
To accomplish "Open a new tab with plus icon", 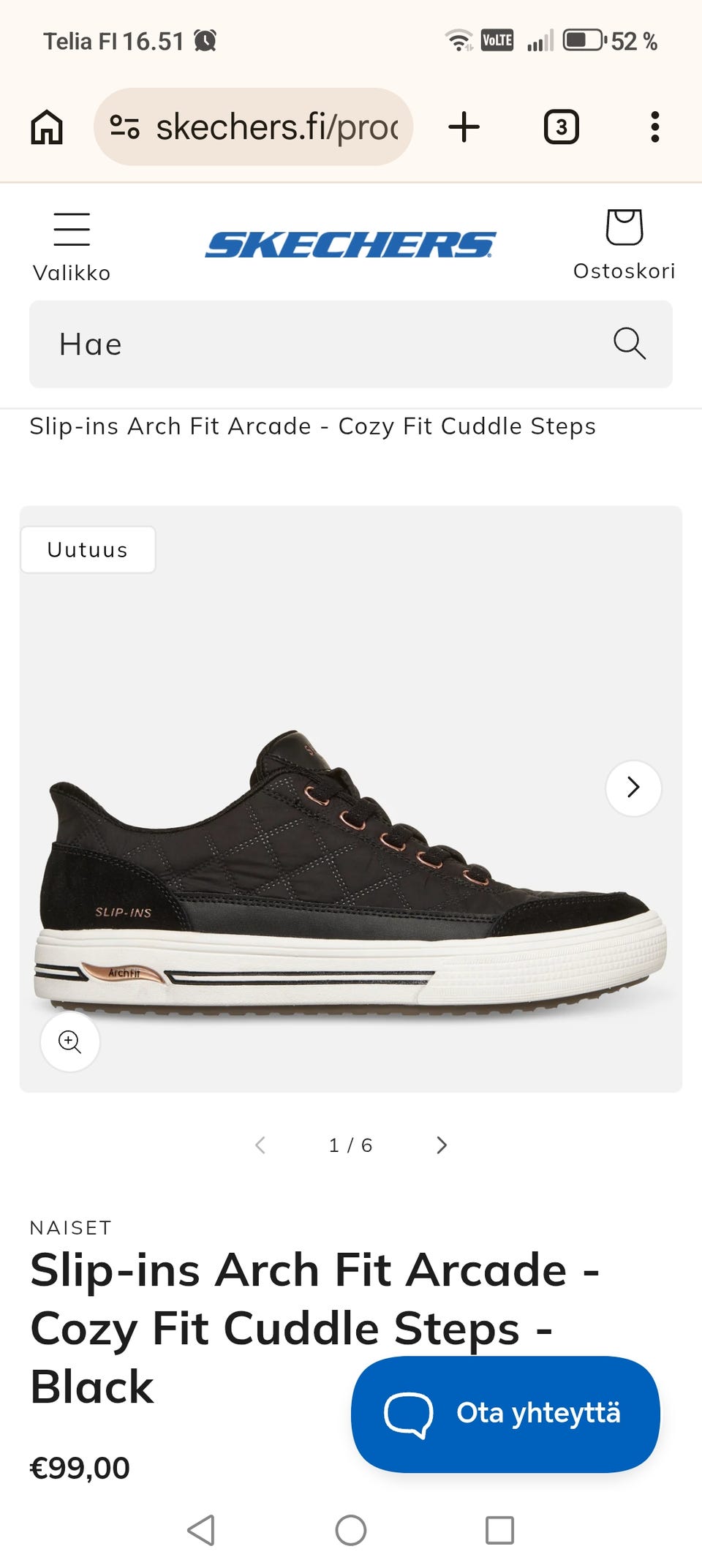I will tap(464, 127).
